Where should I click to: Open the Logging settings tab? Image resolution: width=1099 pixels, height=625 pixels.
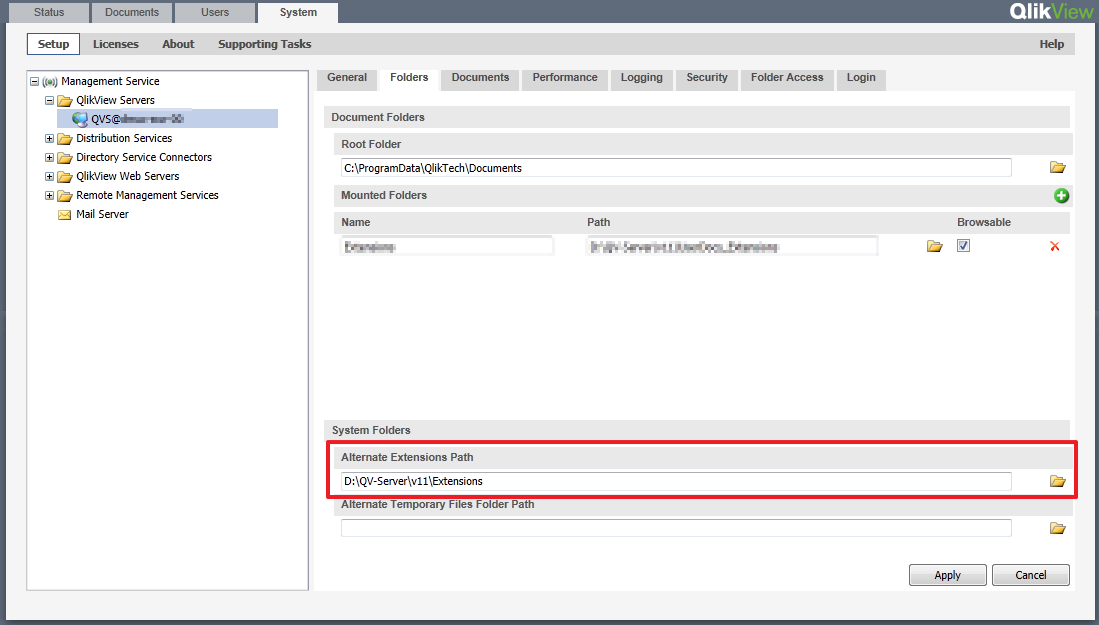point(641,78)
